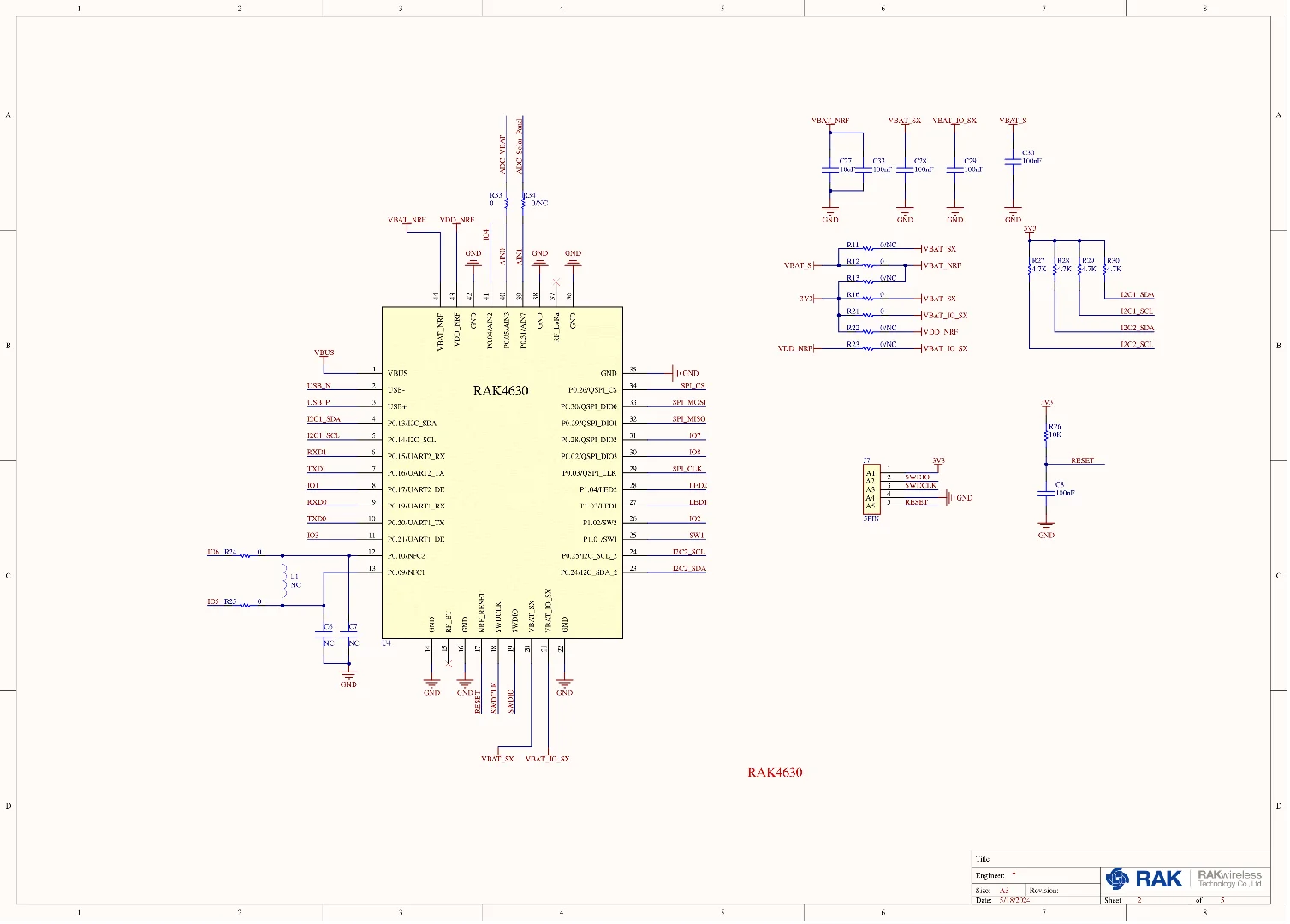Click resistor R23 from VDD_NRF
This screenshot has height=924, width=1290.
tap(867, 348)
